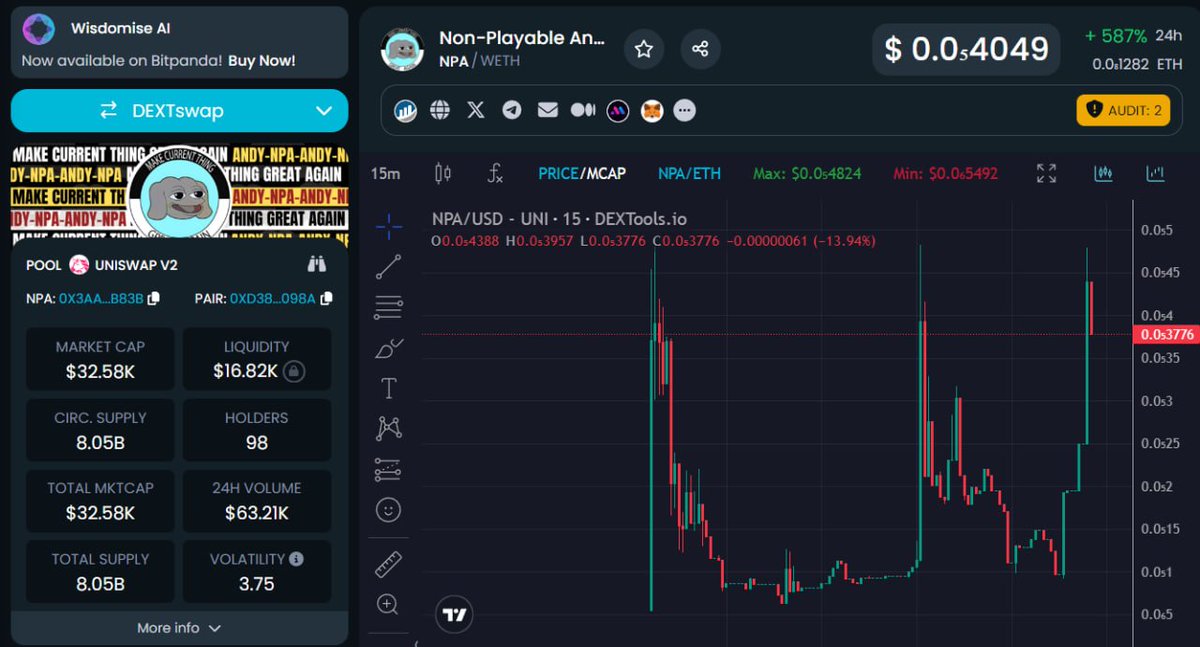1200x647 pixels.
Task: Click the TOTAL SUPPLY 8.05B card
Action: coord(100,572)
